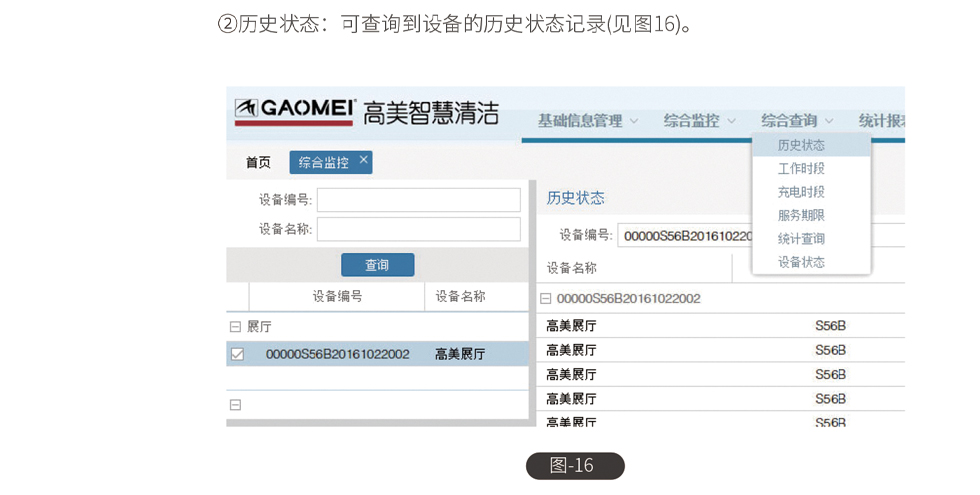Viewport: 980px width, 495px height.
Task: Close the 综合监控 tab with its X
Action: coord(363,160)
